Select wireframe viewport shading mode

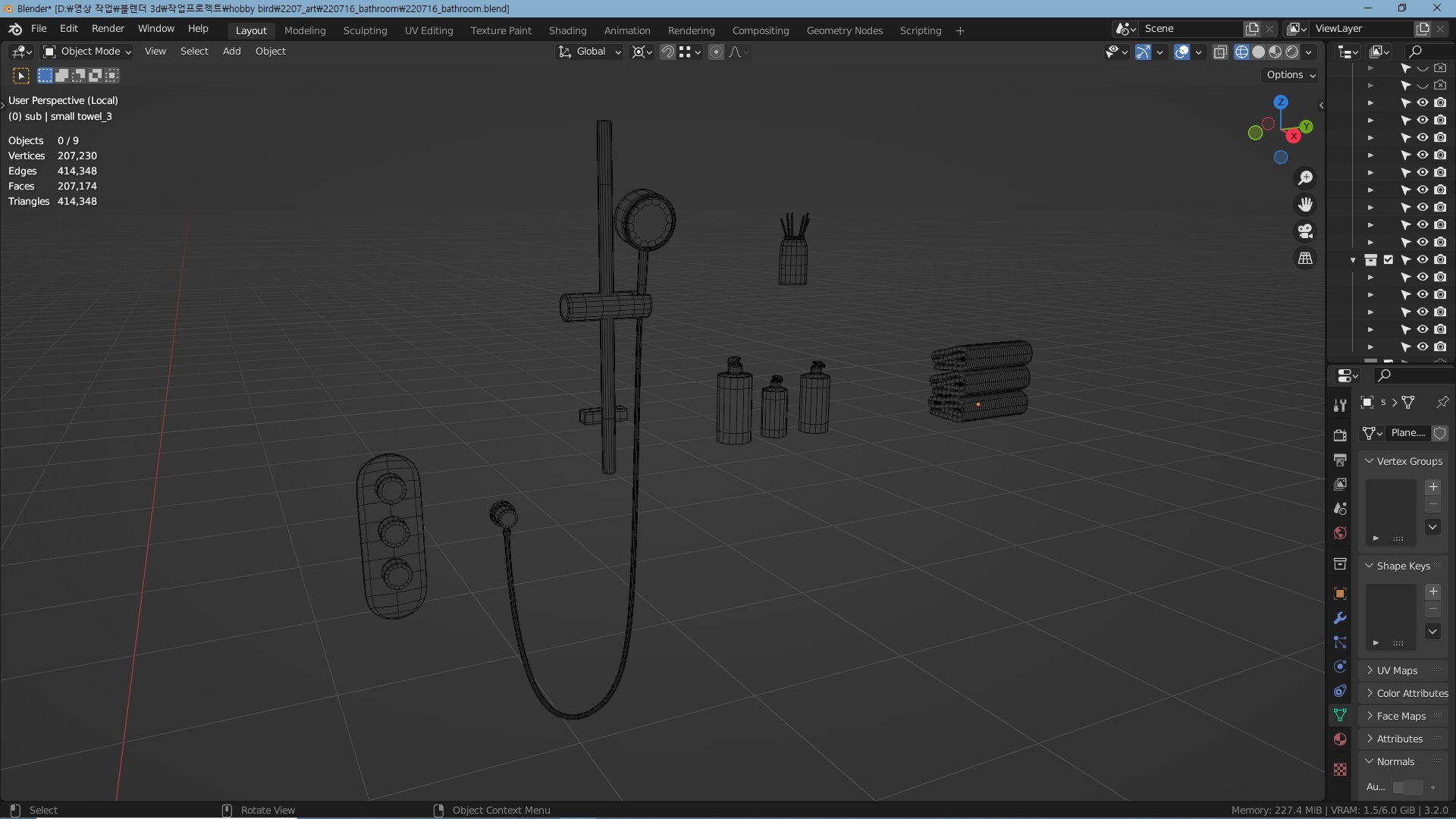(1241, 52)
